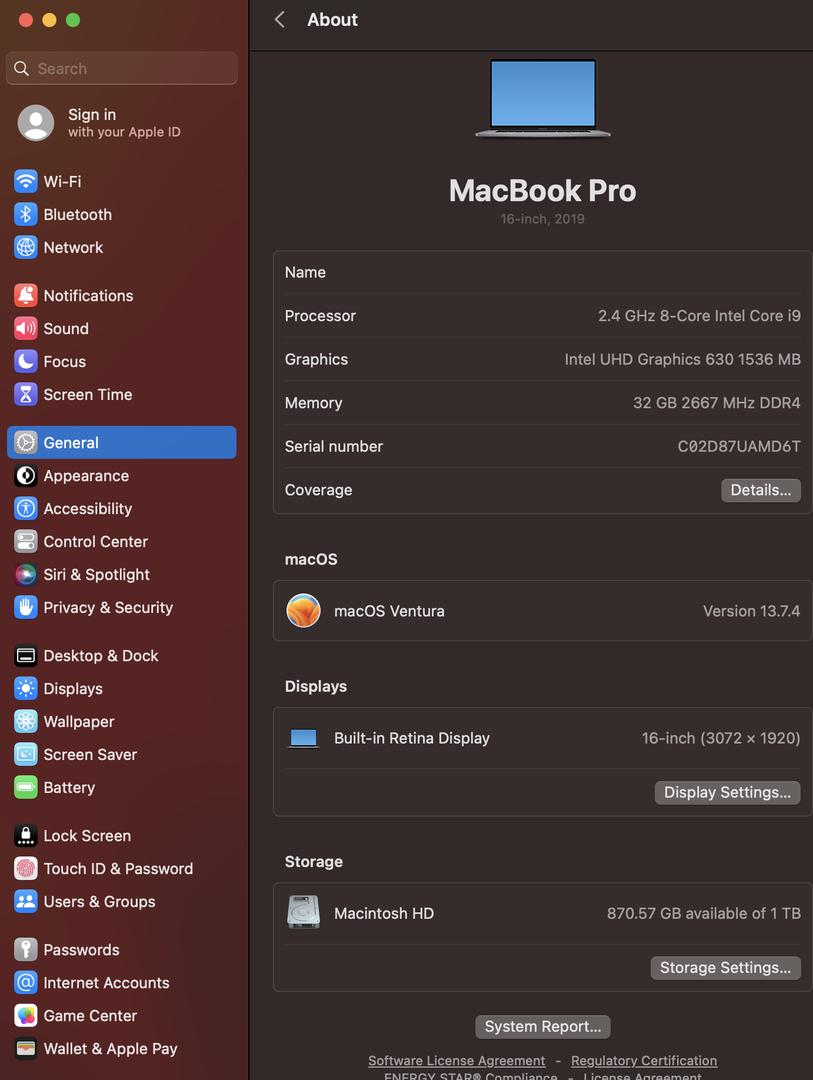The width and height of the screenshot is (813, 1080).
Task: Click the Screen Saver icon
Action: 25,754
